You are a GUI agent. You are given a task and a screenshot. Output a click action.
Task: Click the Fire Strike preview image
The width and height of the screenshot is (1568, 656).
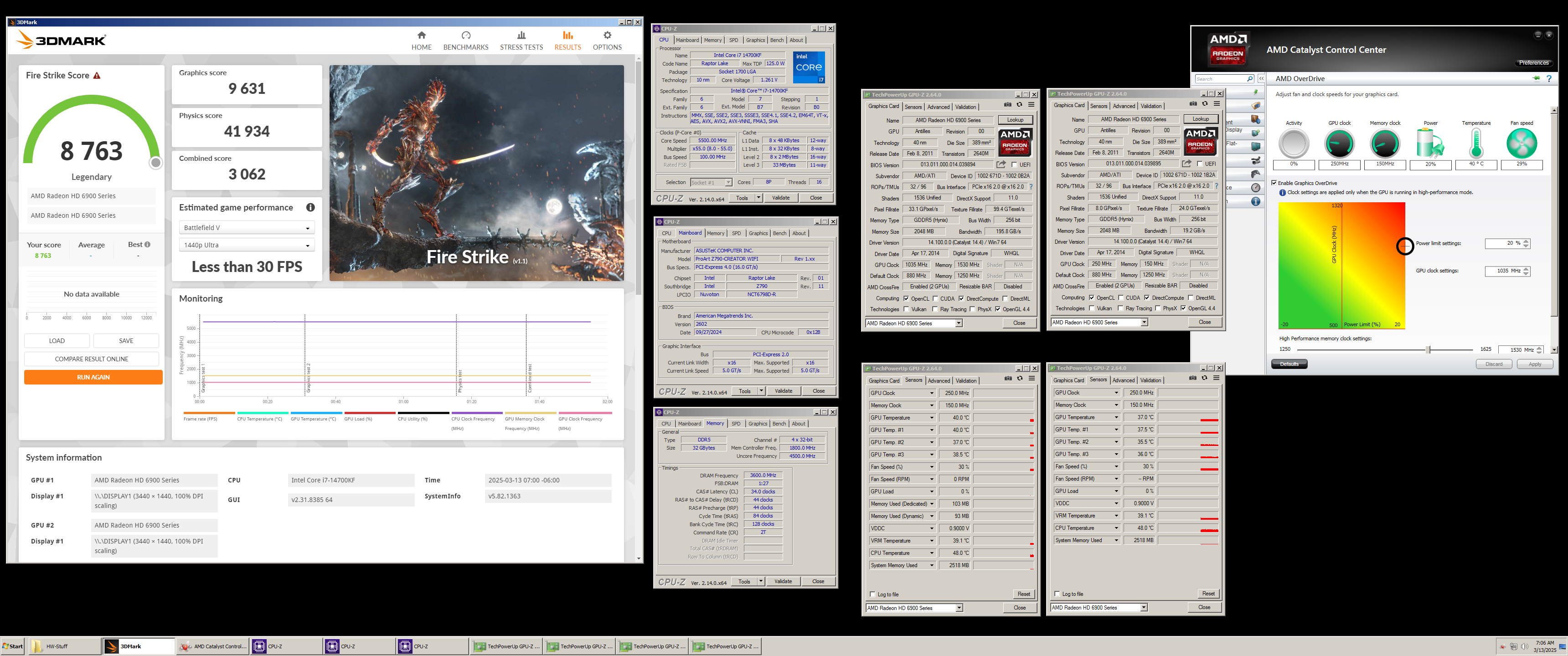(477, 173)
